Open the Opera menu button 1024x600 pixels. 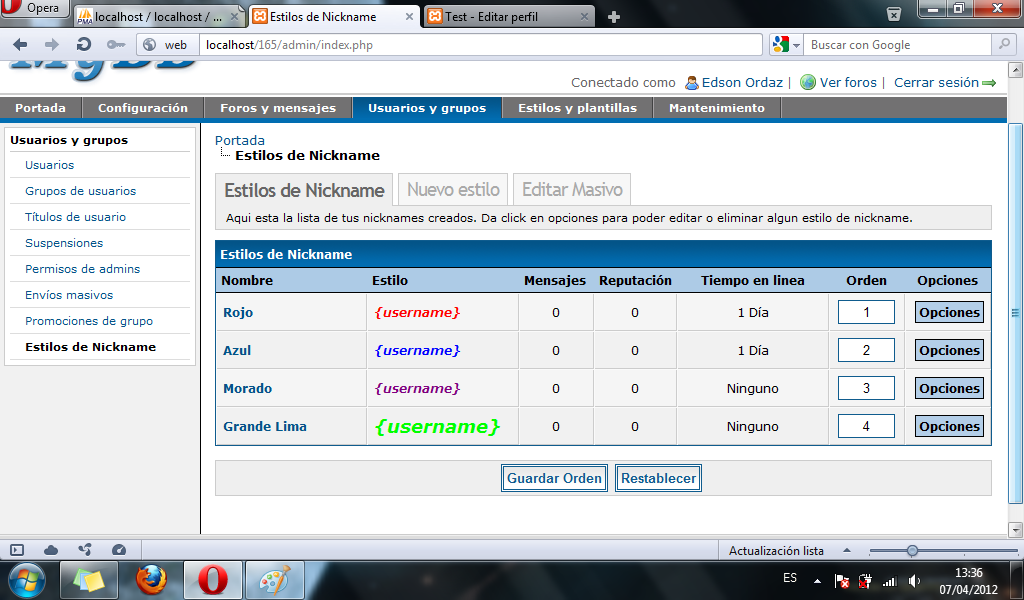point(33,8)
